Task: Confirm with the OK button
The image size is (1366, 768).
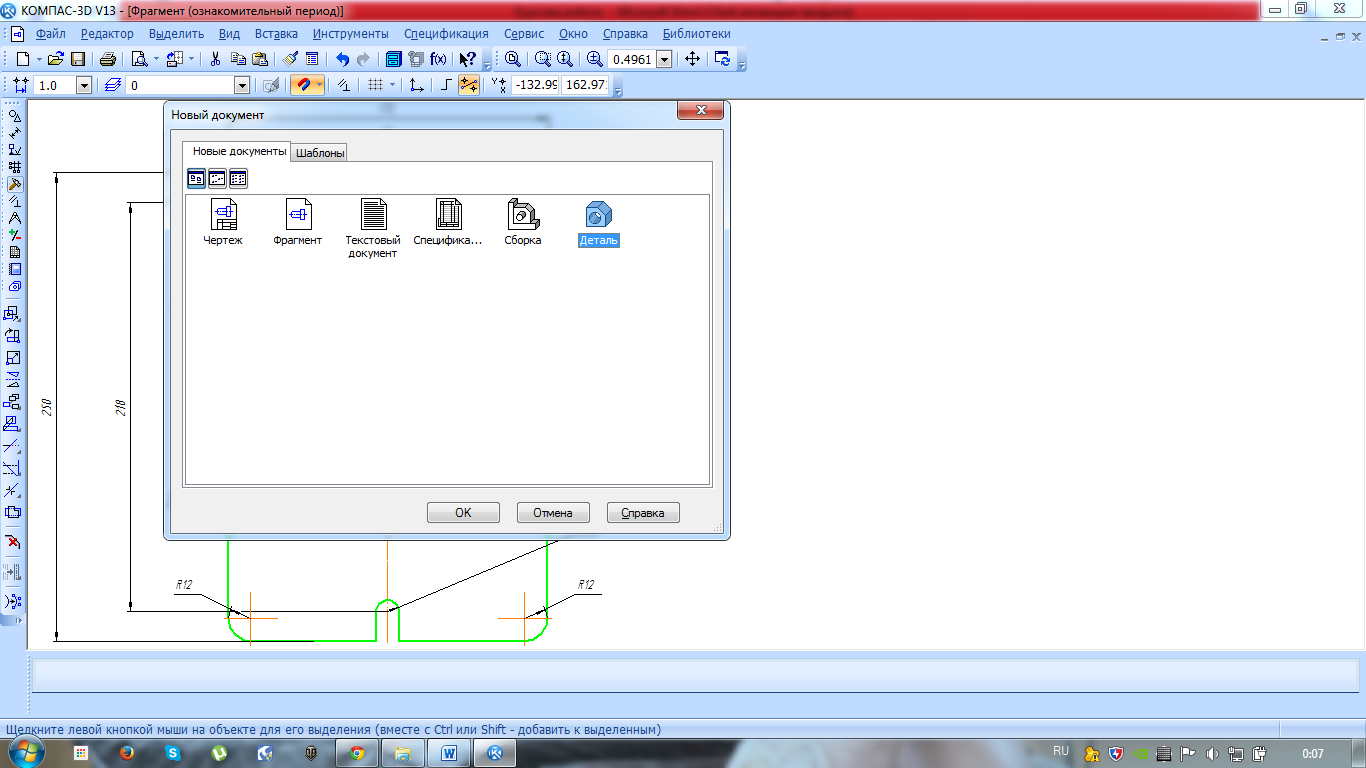Action: (x=463, y=512)
